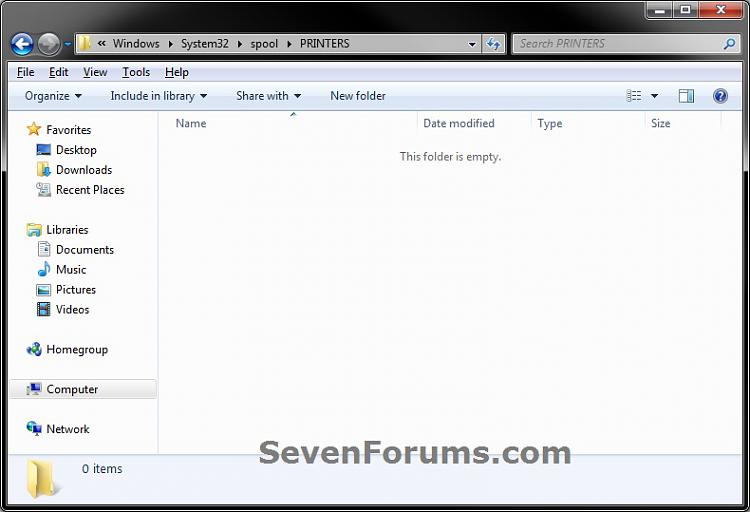Click the Documents library icon

coord(44,249)
